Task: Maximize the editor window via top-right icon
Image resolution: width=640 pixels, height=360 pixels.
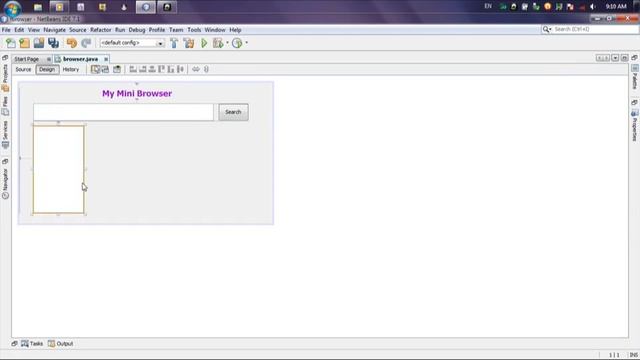Action: 624,58
